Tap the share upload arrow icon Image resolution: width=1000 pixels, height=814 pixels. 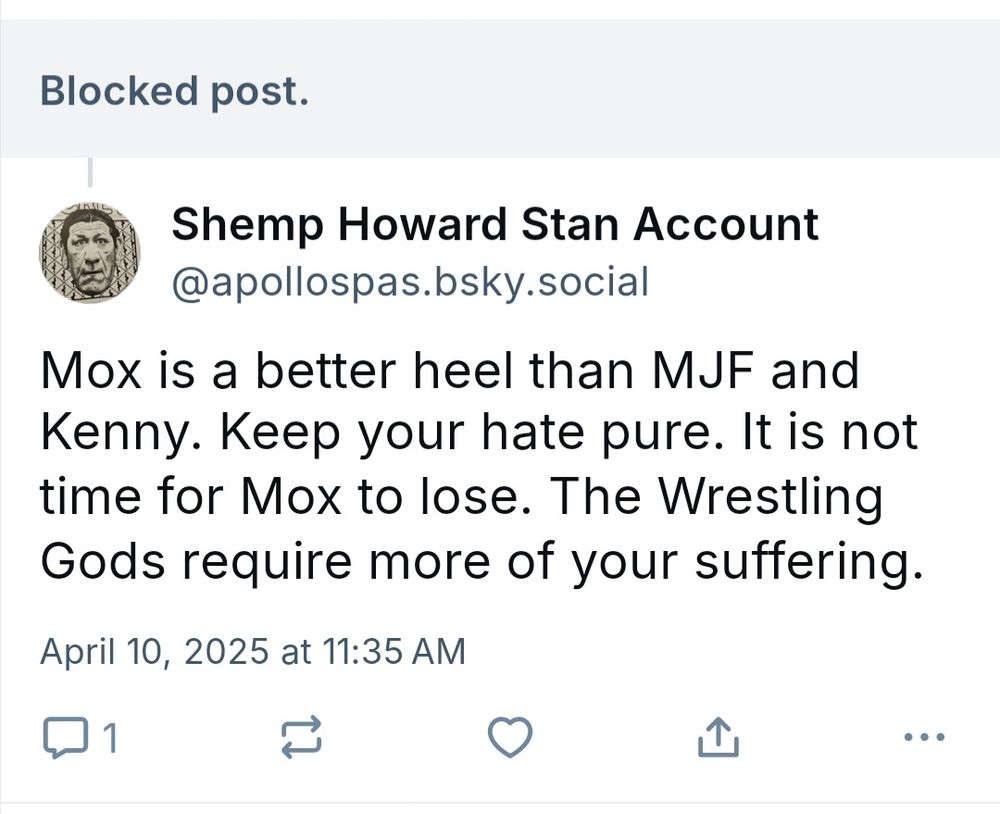pyautogui.click(x=717, y=739)
